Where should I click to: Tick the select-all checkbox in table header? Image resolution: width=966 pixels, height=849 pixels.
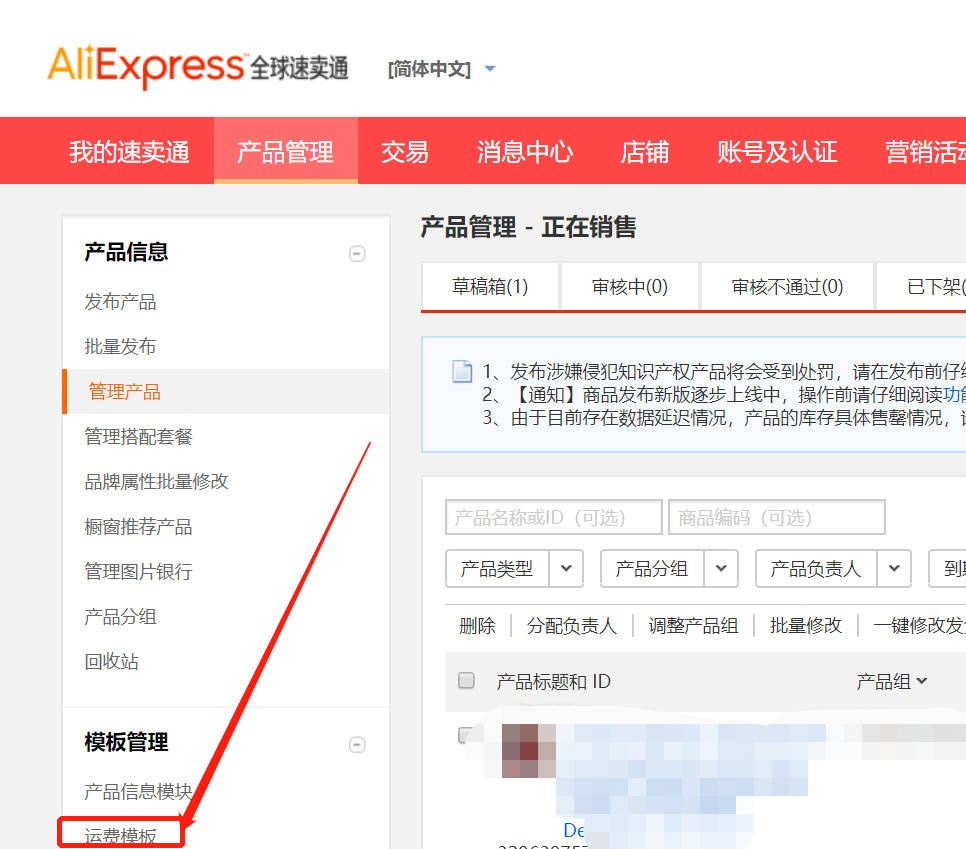[466, 681]
